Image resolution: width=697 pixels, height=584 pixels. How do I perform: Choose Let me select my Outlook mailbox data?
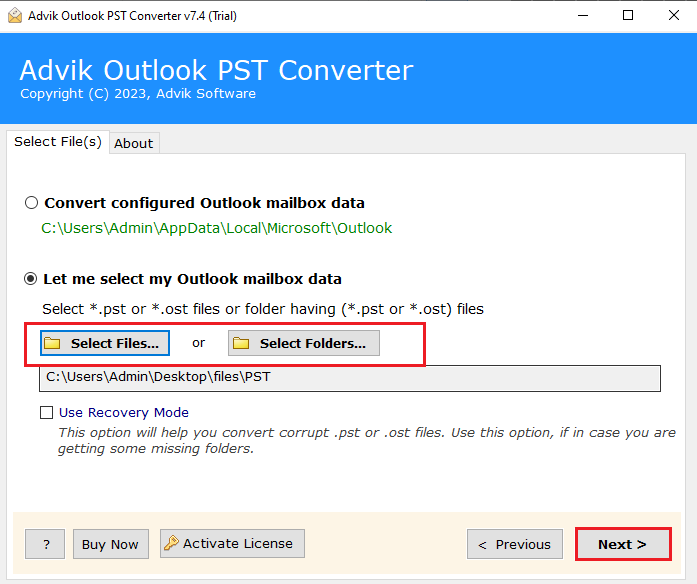[x=32, y=279]
